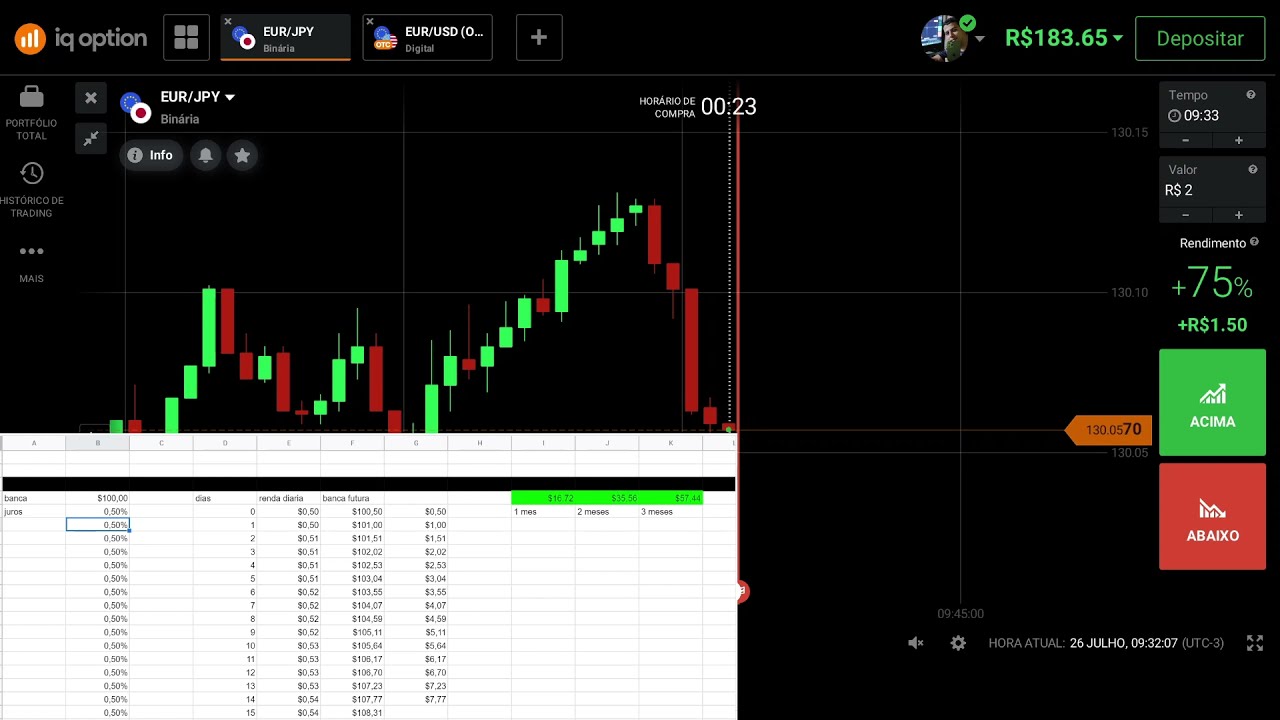Screen dimensions: 1280x720
Task: Click the 130.0570 current price tag
Action: (1108, 430)
